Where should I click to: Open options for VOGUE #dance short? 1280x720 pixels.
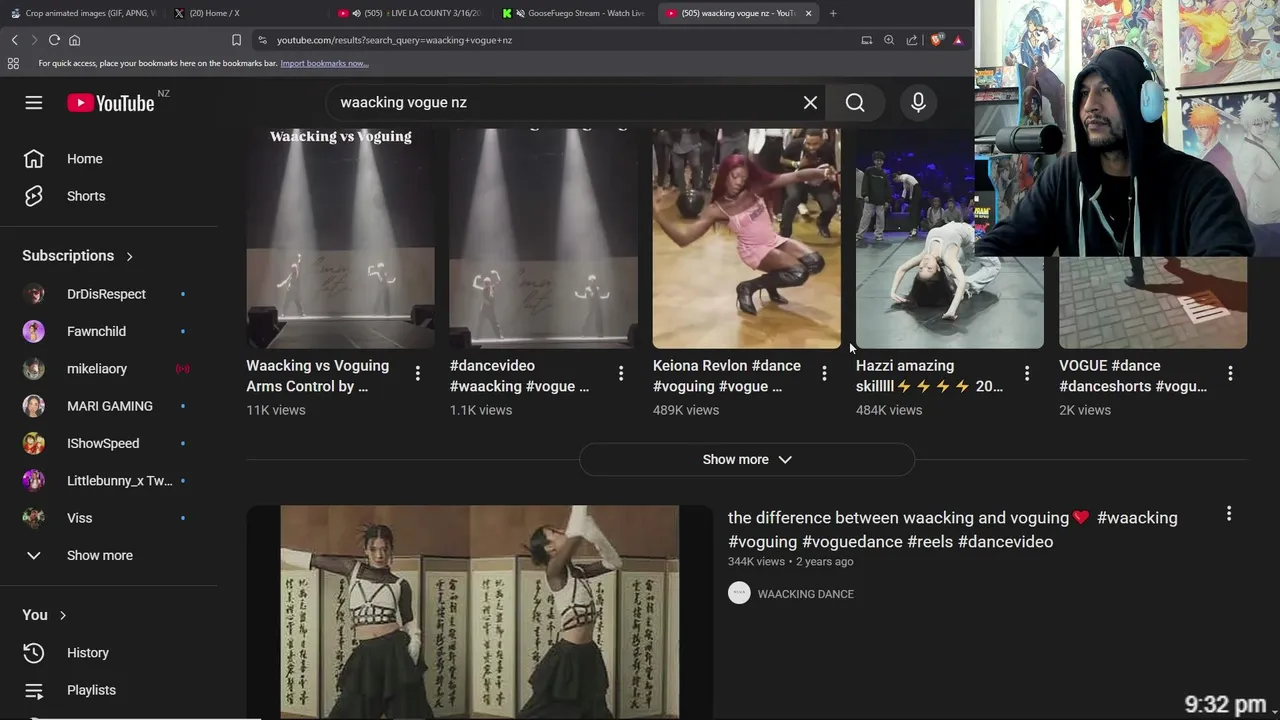pos(1230,373)
